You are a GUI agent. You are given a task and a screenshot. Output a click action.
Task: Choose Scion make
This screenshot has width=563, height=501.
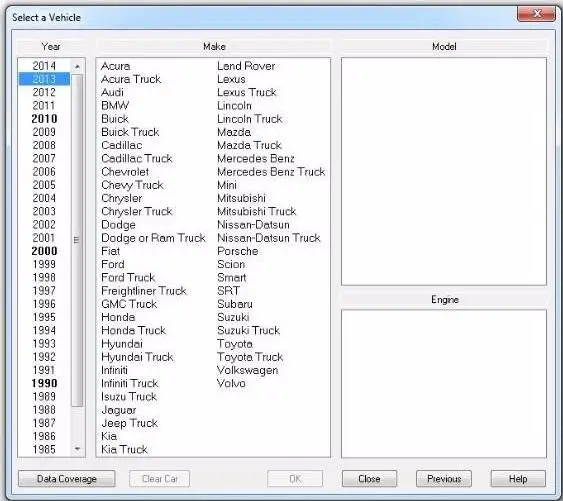(x=231, y=264)
